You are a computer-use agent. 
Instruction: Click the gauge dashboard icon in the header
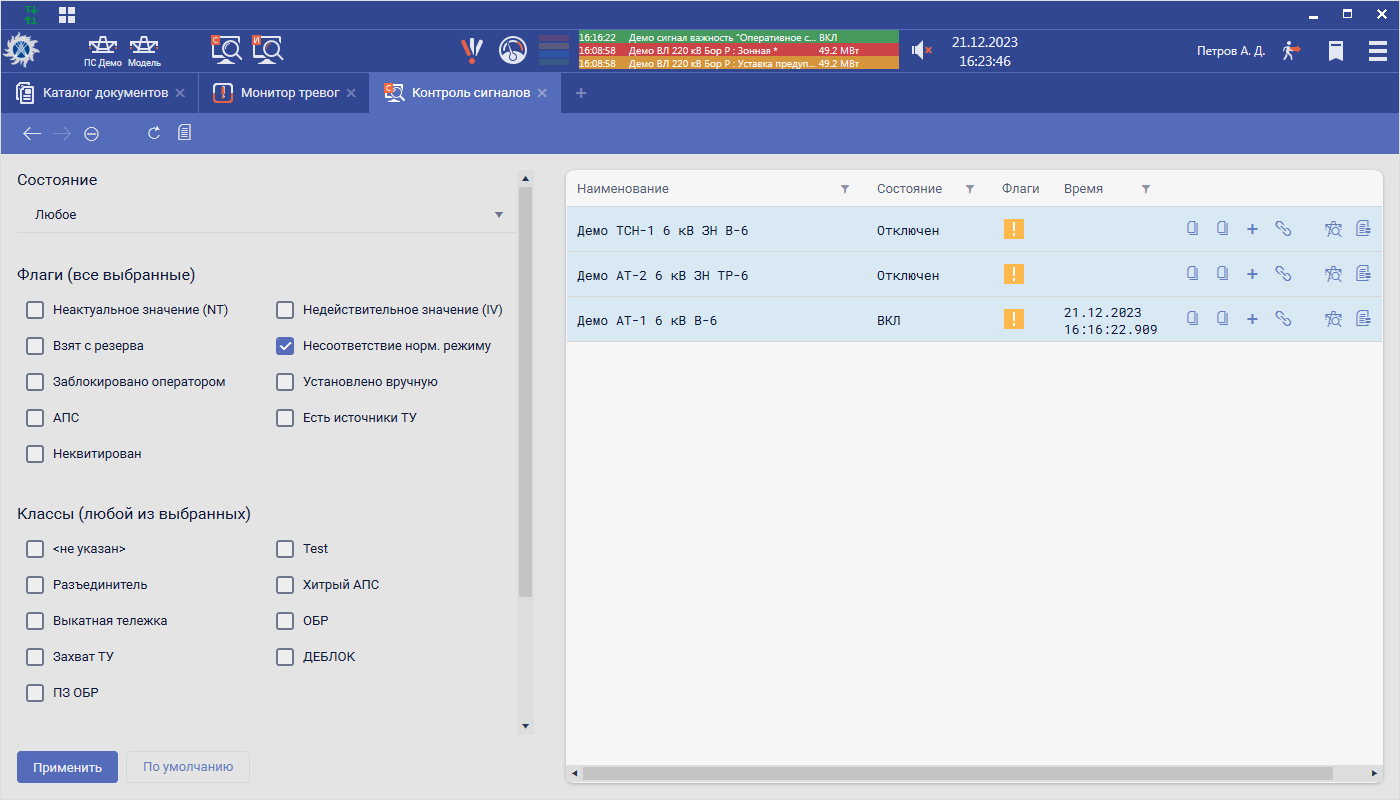click(512, 50)
